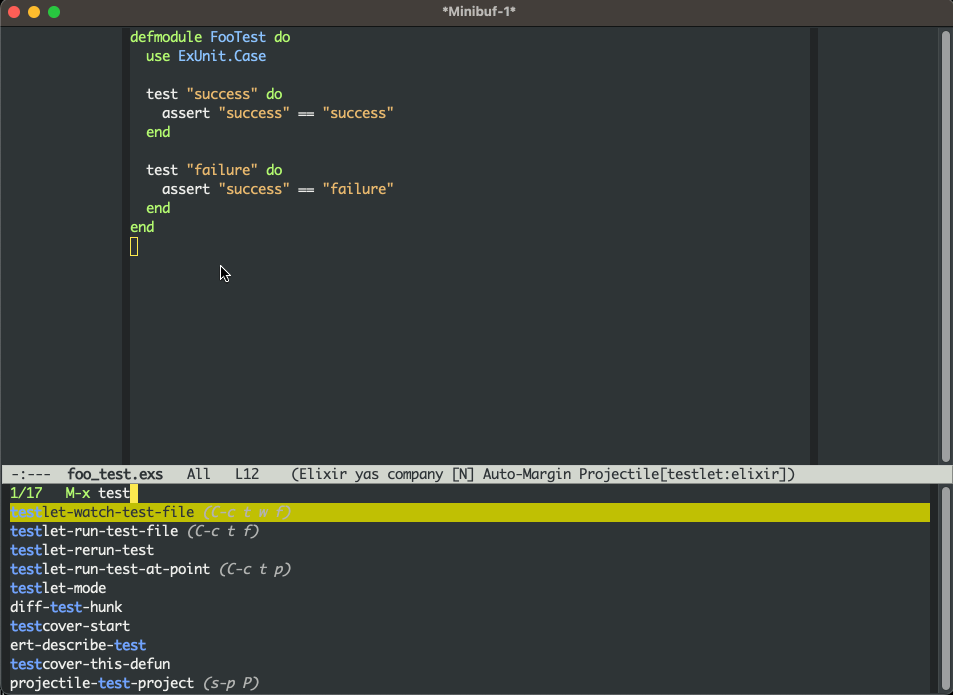Click yas minor mode in mode line
953x695 pixels.
pyautogui.click(x=367, y=474)
